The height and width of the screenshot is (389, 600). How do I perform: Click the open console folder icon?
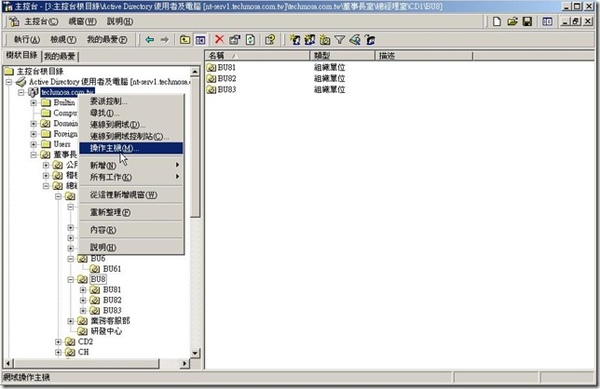(x=512, y=21)
